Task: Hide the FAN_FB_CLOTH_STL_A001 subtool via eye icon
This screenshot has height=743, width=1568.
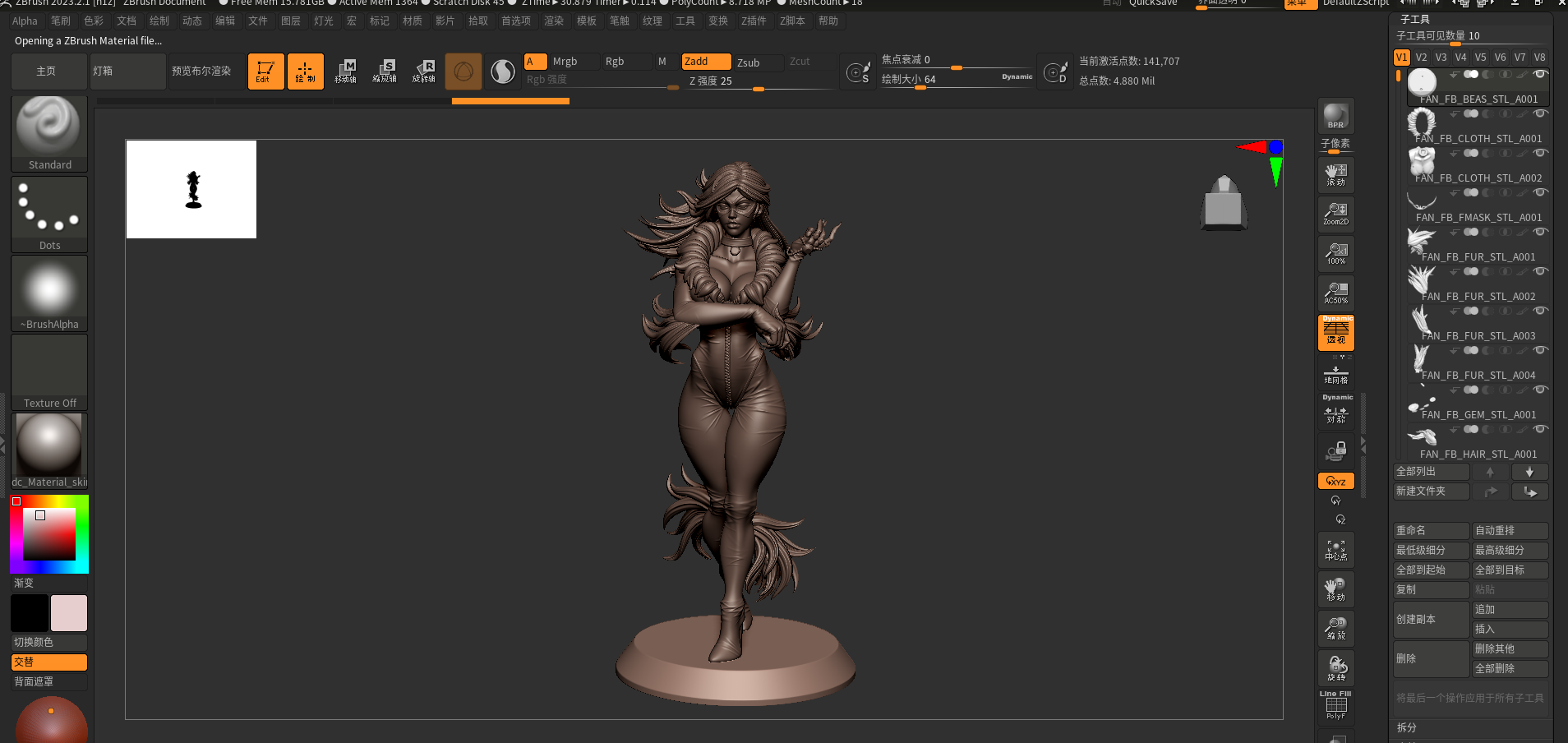Action: pyautogui.click(x=1541, y=113)
